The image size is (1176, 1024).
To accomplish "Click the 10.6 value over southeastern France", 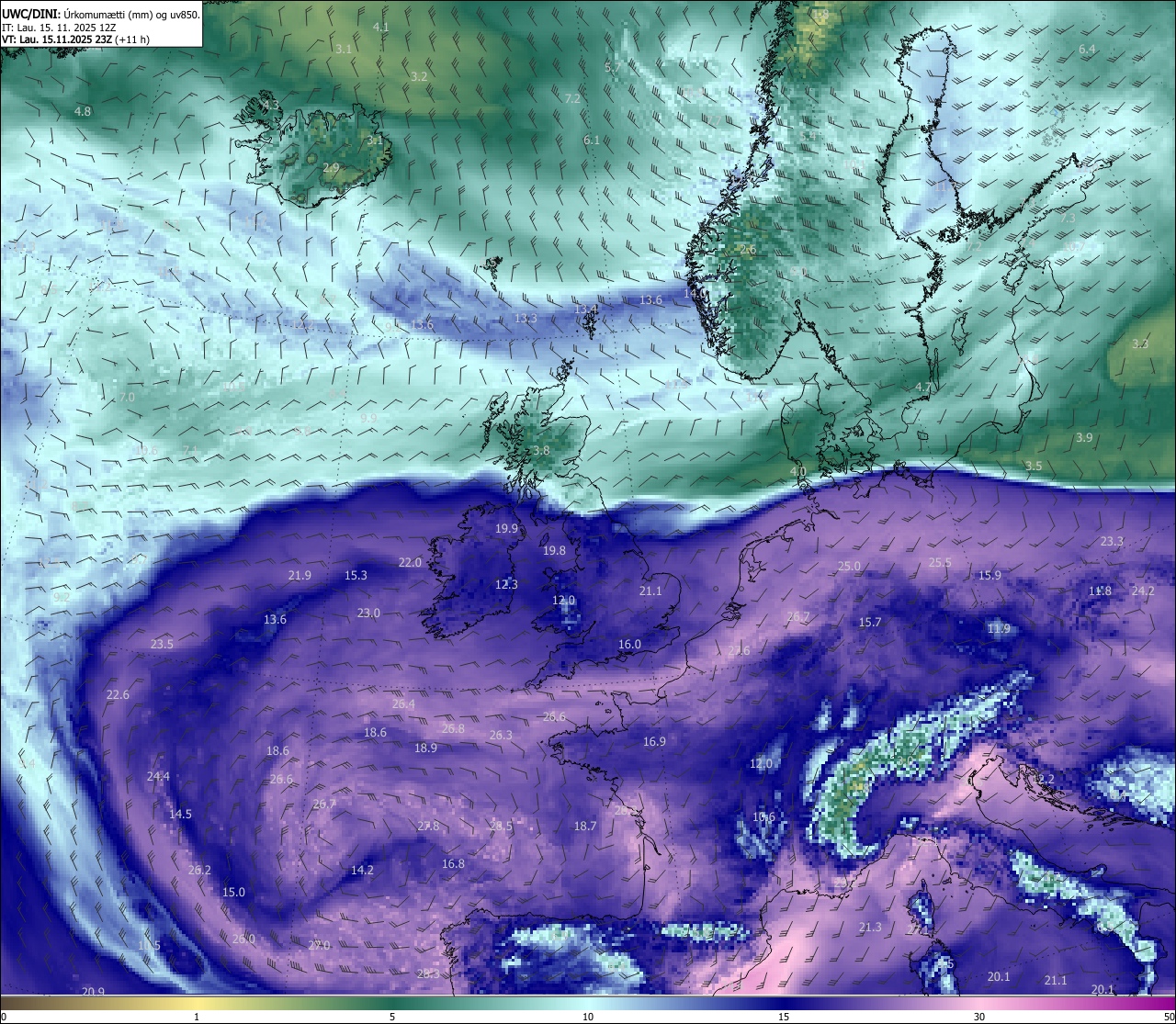I will click(x=763, y=817).
